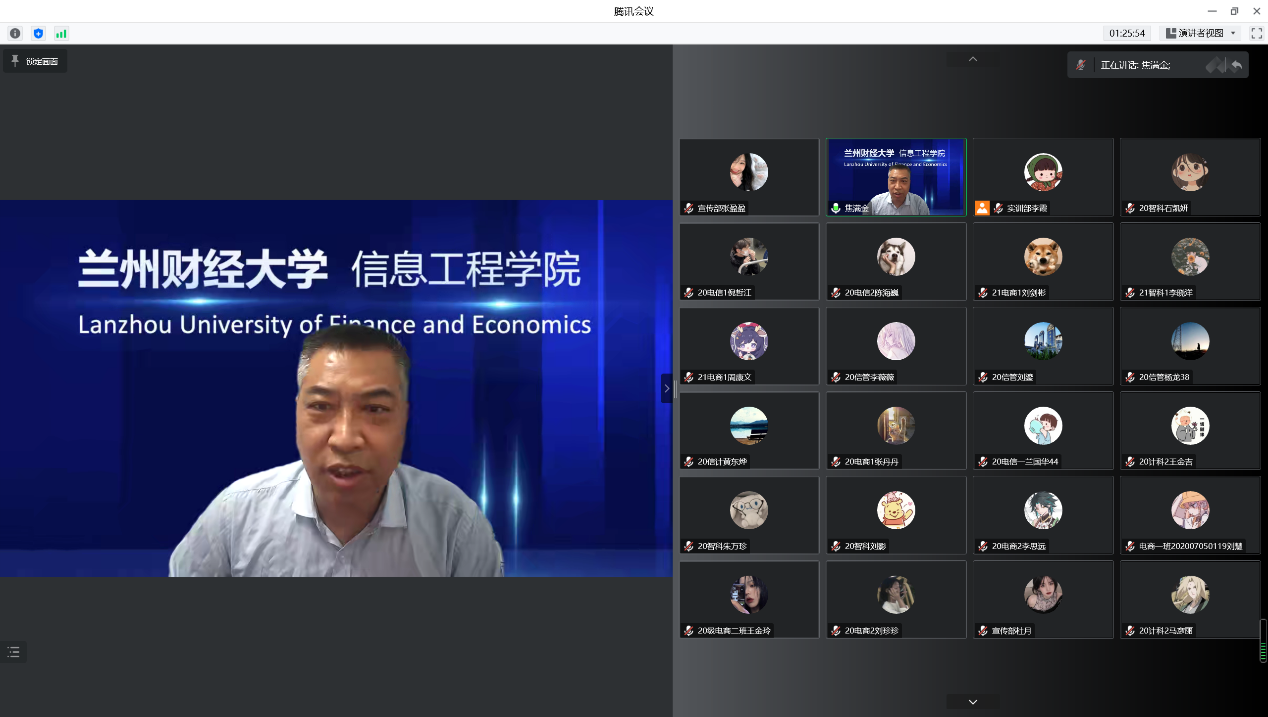Select the main speaker video
1268x717 pixels.
point(336,388)
